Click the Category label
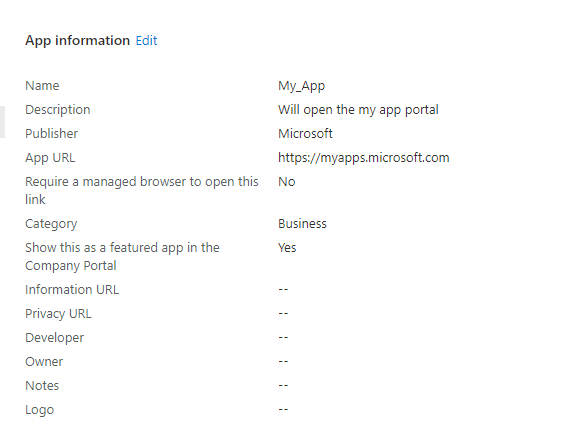Image resolution: width=586 pixels, height=433 pixels. (51, 224)
